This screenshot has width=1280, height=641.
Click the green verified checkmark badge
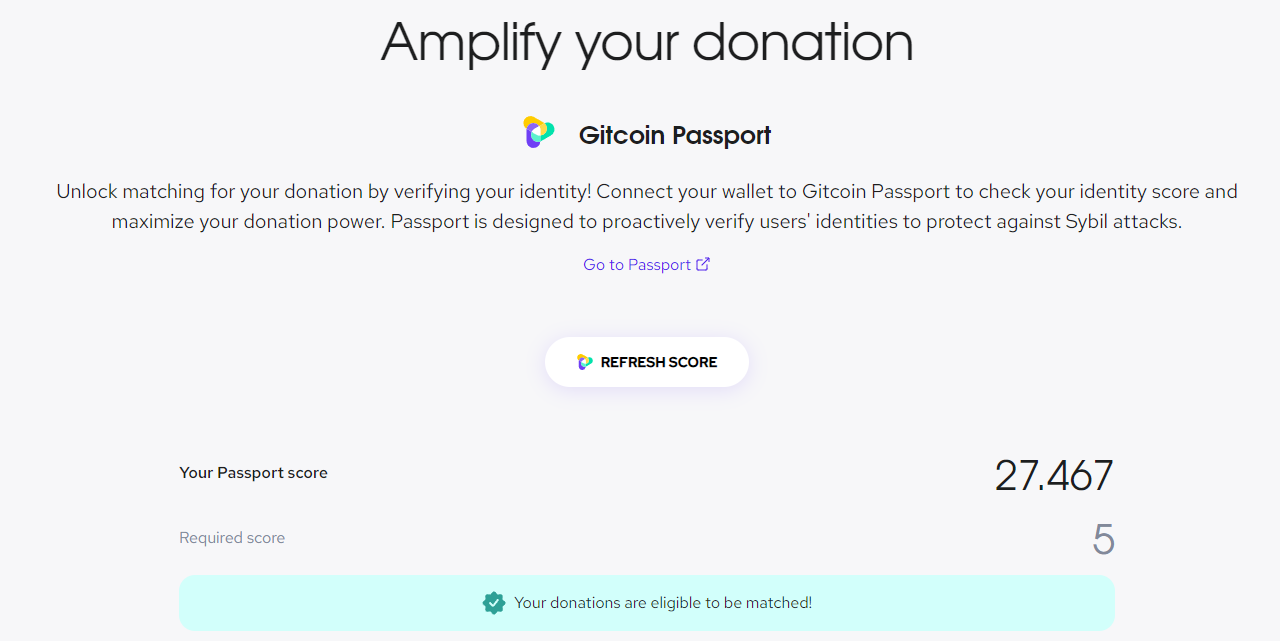494,603
